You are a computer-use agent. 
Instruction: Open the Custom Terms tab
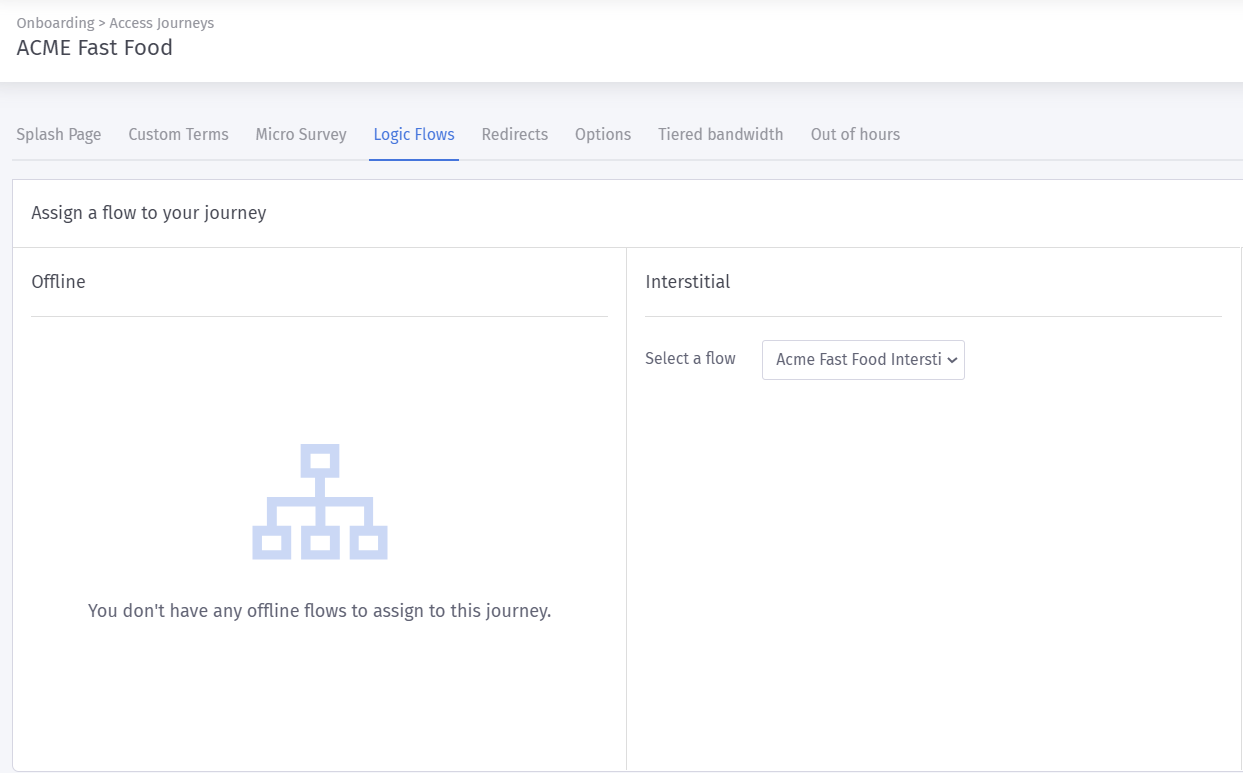click(x=178, y=134)
